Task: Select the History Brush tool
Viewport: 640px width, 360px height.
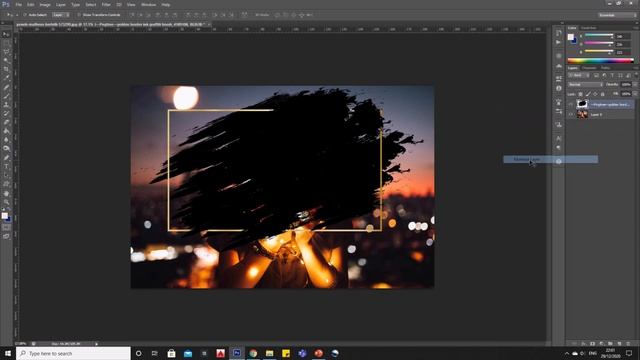Action: (x=6, y=113)
